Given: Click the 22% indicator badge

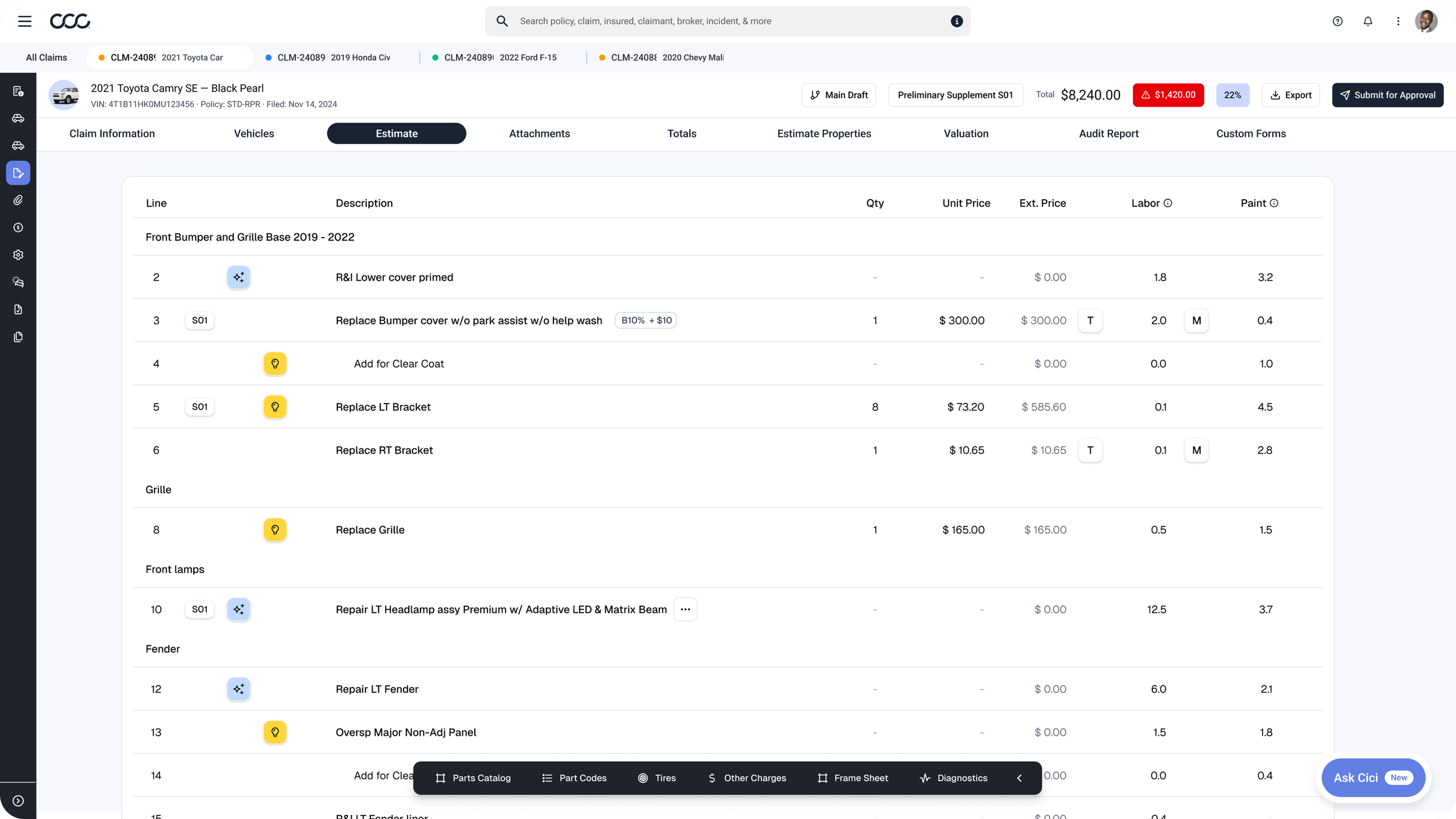Looking at the screenshot, I should 1232,95.
